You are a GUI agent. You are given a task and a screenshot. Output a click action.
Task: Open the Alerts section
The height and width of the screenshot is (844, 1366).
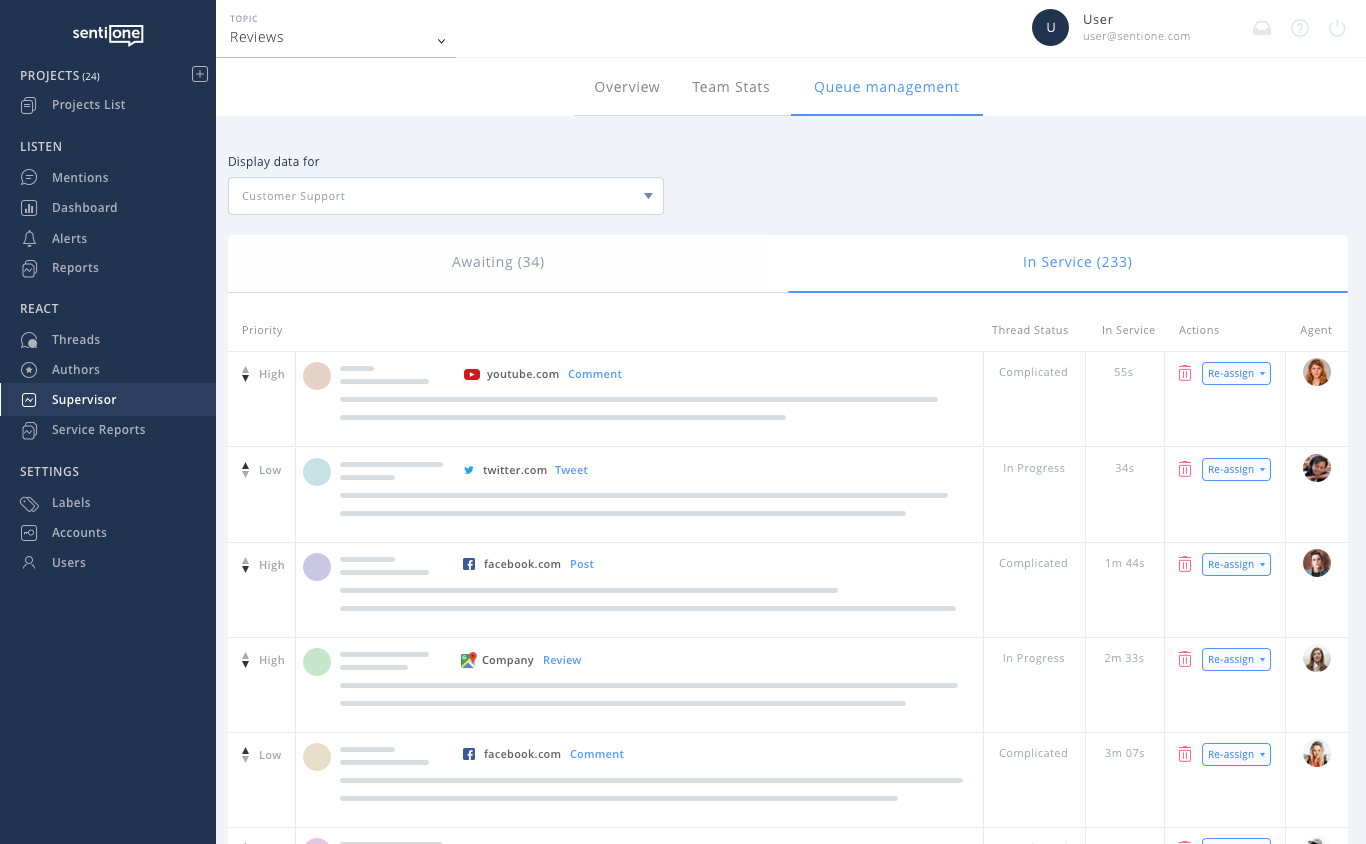click(71, 238)
